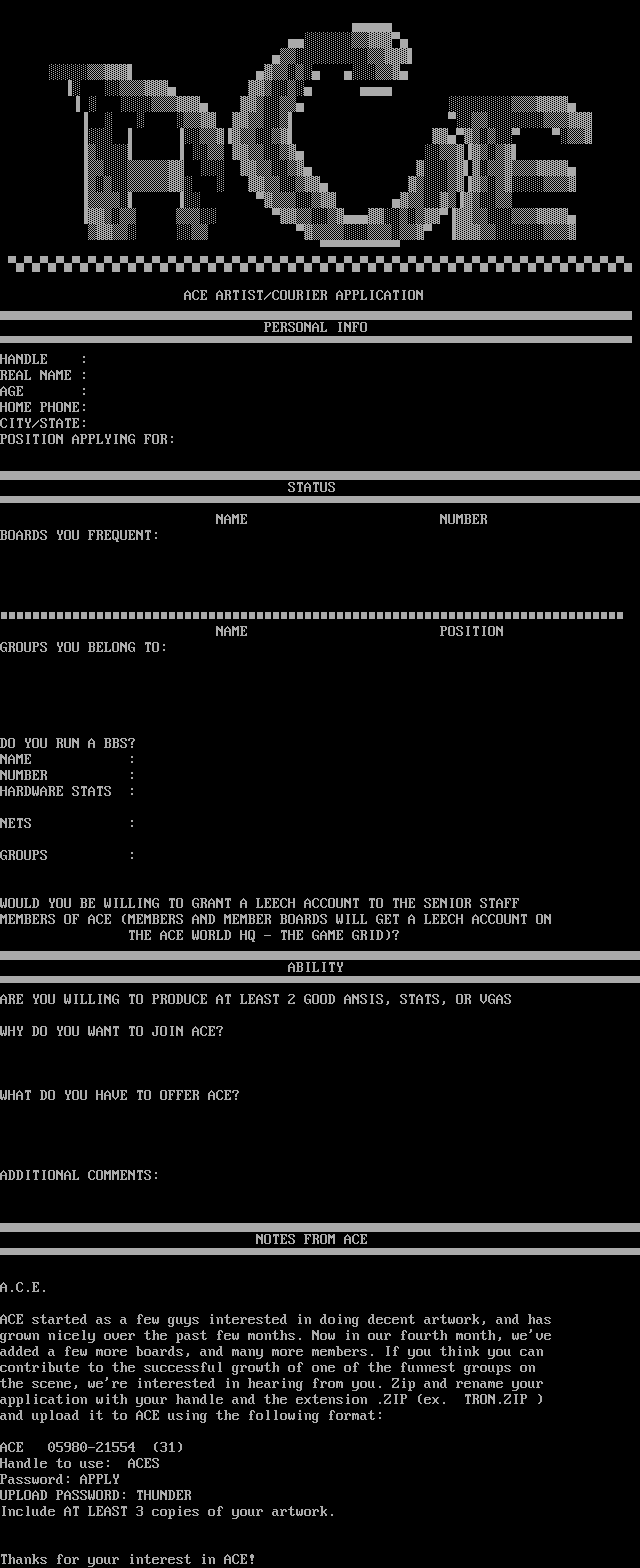
Task: Jump to the STATUS section header
Action: [311, 487]
